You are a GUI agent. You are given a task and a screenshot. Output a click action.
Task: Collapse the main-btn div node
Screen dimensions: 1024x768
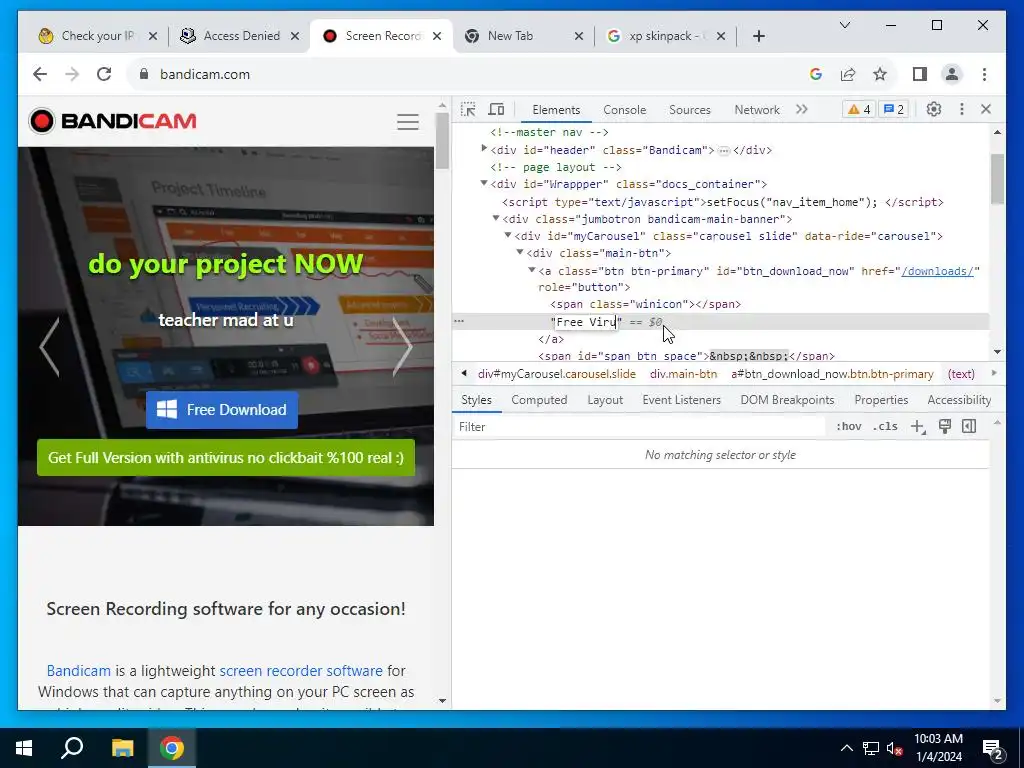tap(520, 252)
